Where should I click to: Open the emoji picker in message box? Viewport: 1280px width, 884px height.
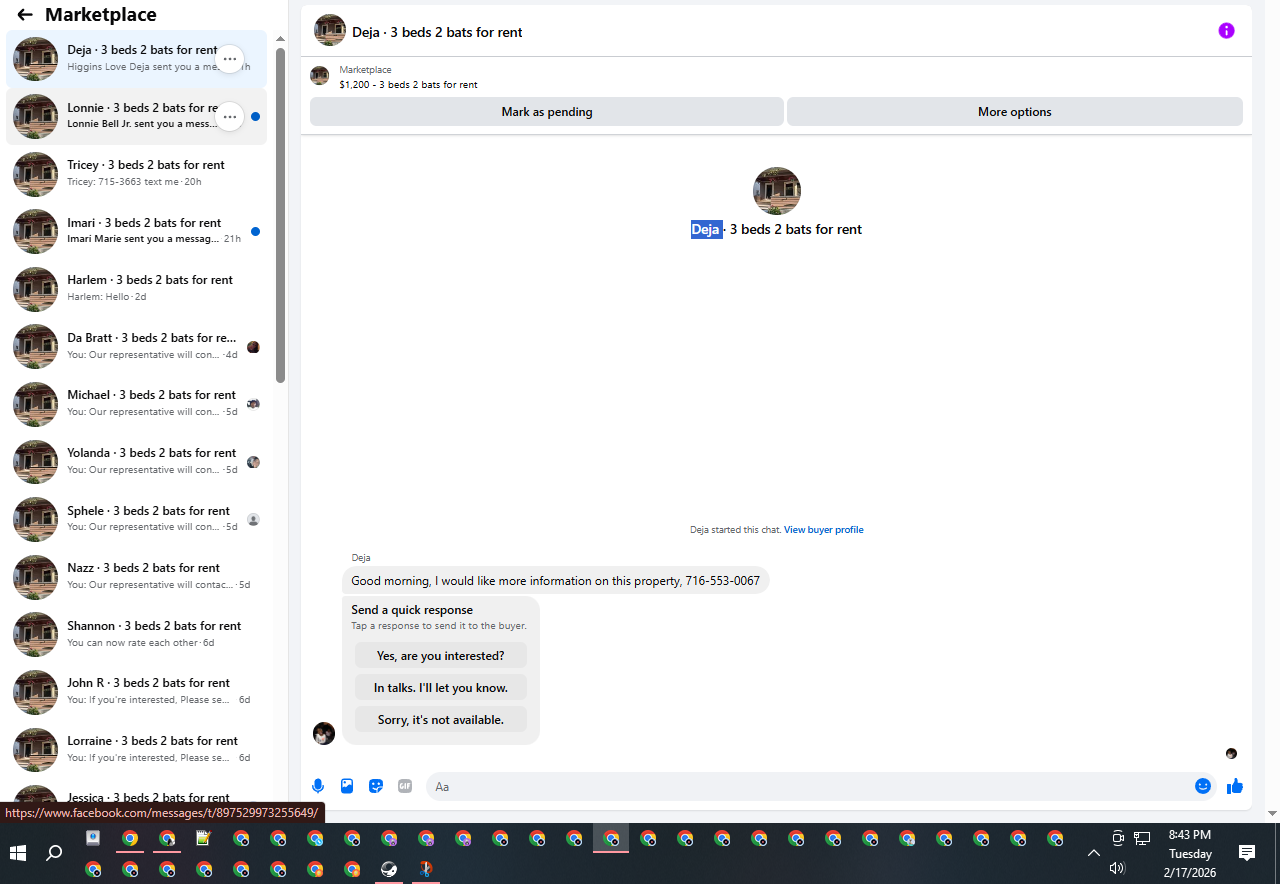tap(1203, 786)
